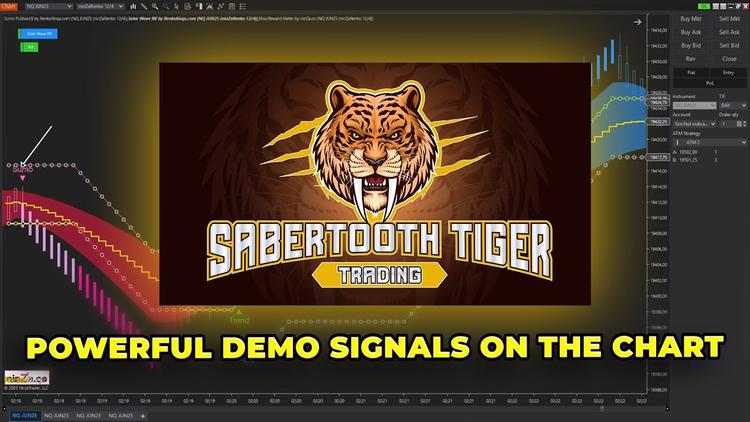The height and width of the screenshot is (422, 750).
Task: Click the PnL display field
Action: [710, 83]
